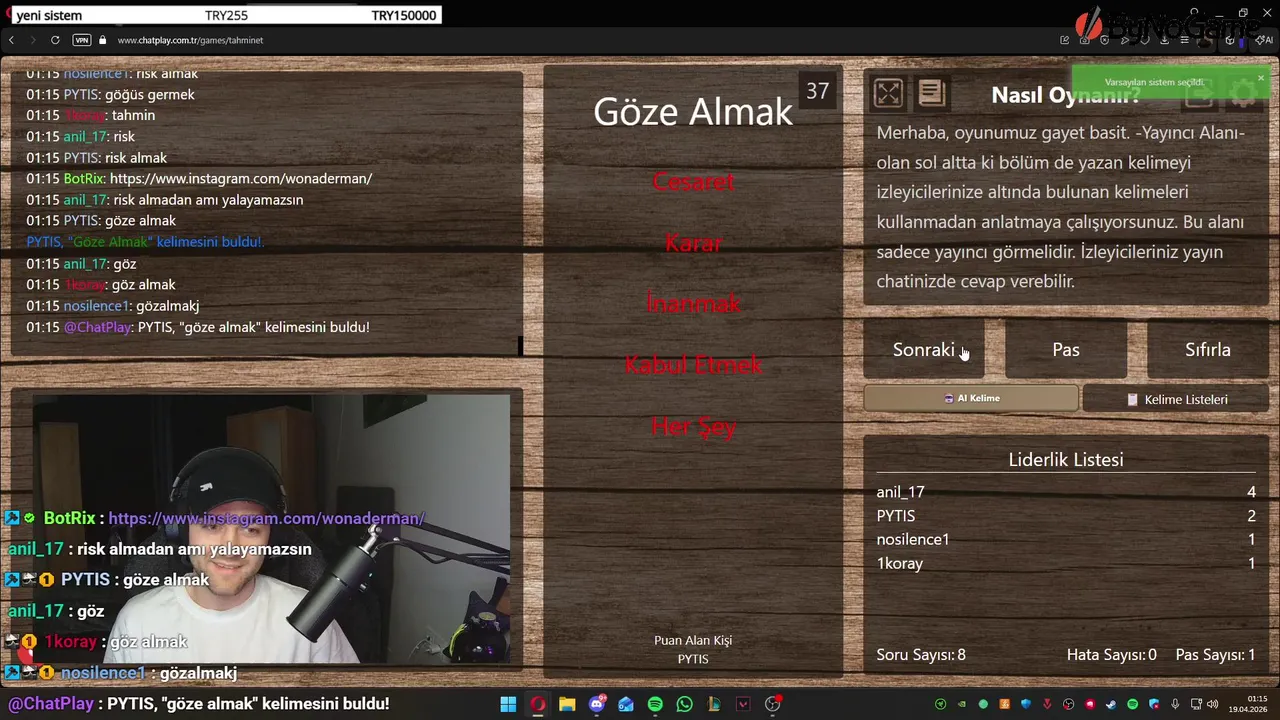Open the AI assistant button in browser toolbar
The width and height of the screenshot is (1280, 720).
(x=1264, y=40)
